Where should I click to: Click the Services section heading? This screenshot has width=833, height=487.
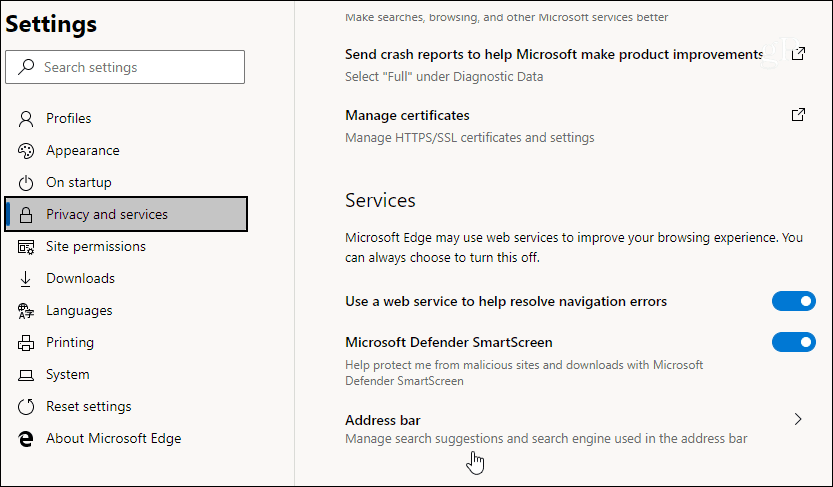click(x=380, y=200)
